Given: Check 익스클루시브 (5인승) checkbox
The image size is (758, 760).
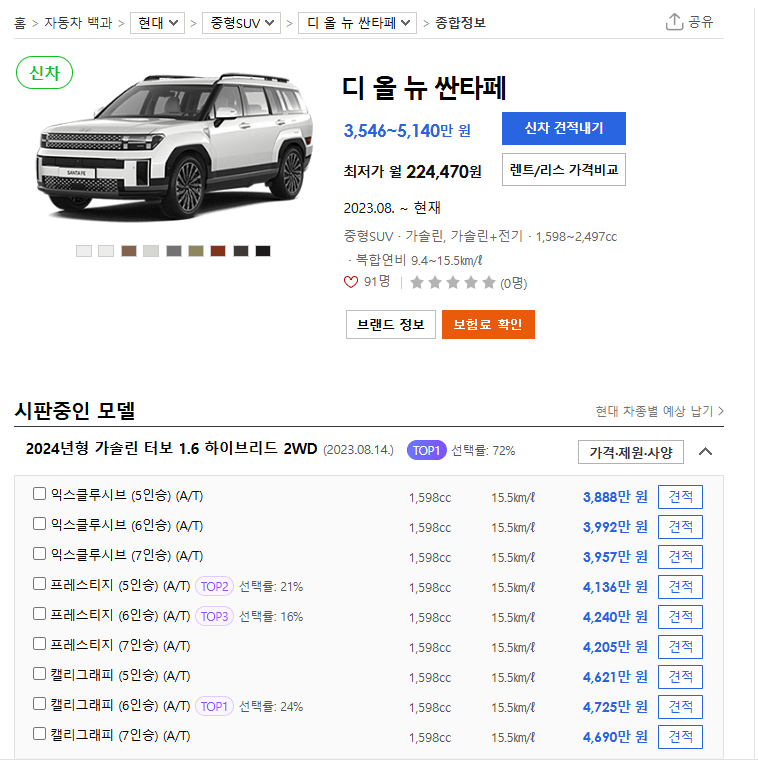Looking at the screenshot, I should [39, 494].
